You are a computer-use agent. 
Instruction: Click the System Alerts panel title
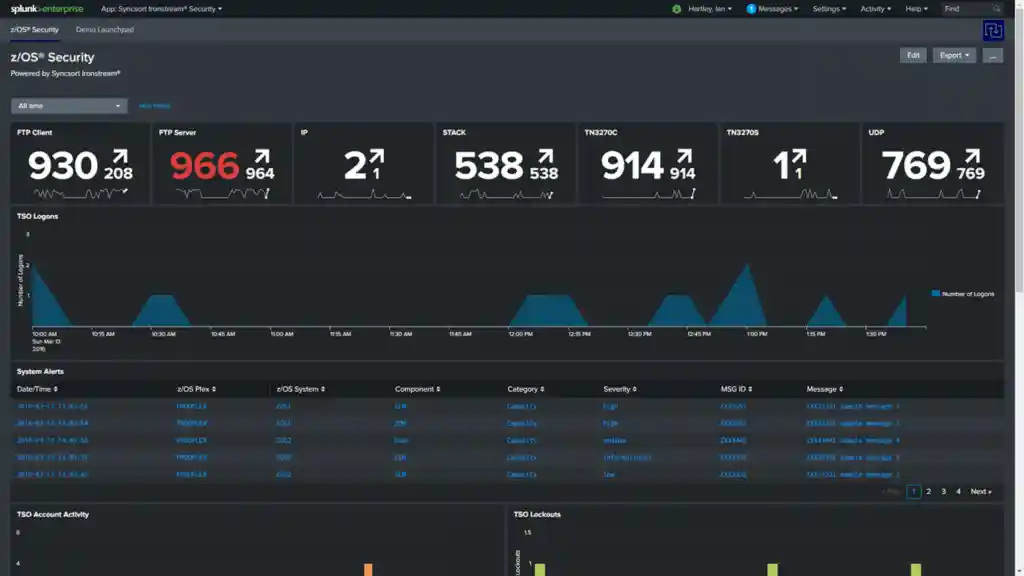[x=40, y=372]
